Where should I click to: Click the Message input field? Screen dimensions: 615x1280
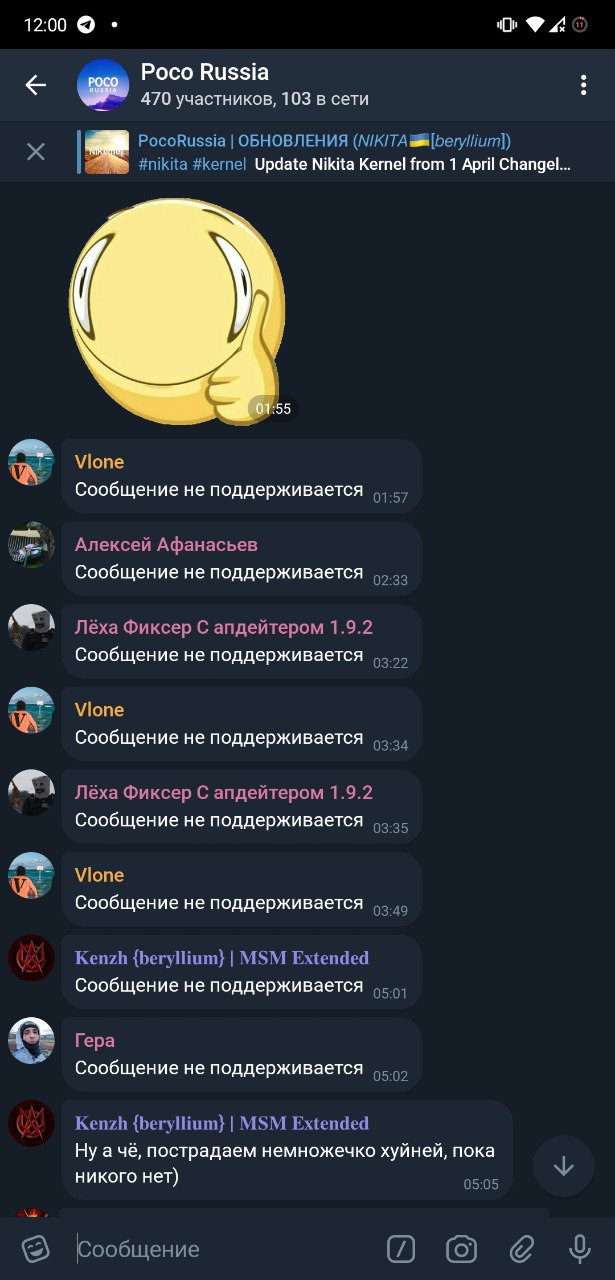(x=225, y=1249)
